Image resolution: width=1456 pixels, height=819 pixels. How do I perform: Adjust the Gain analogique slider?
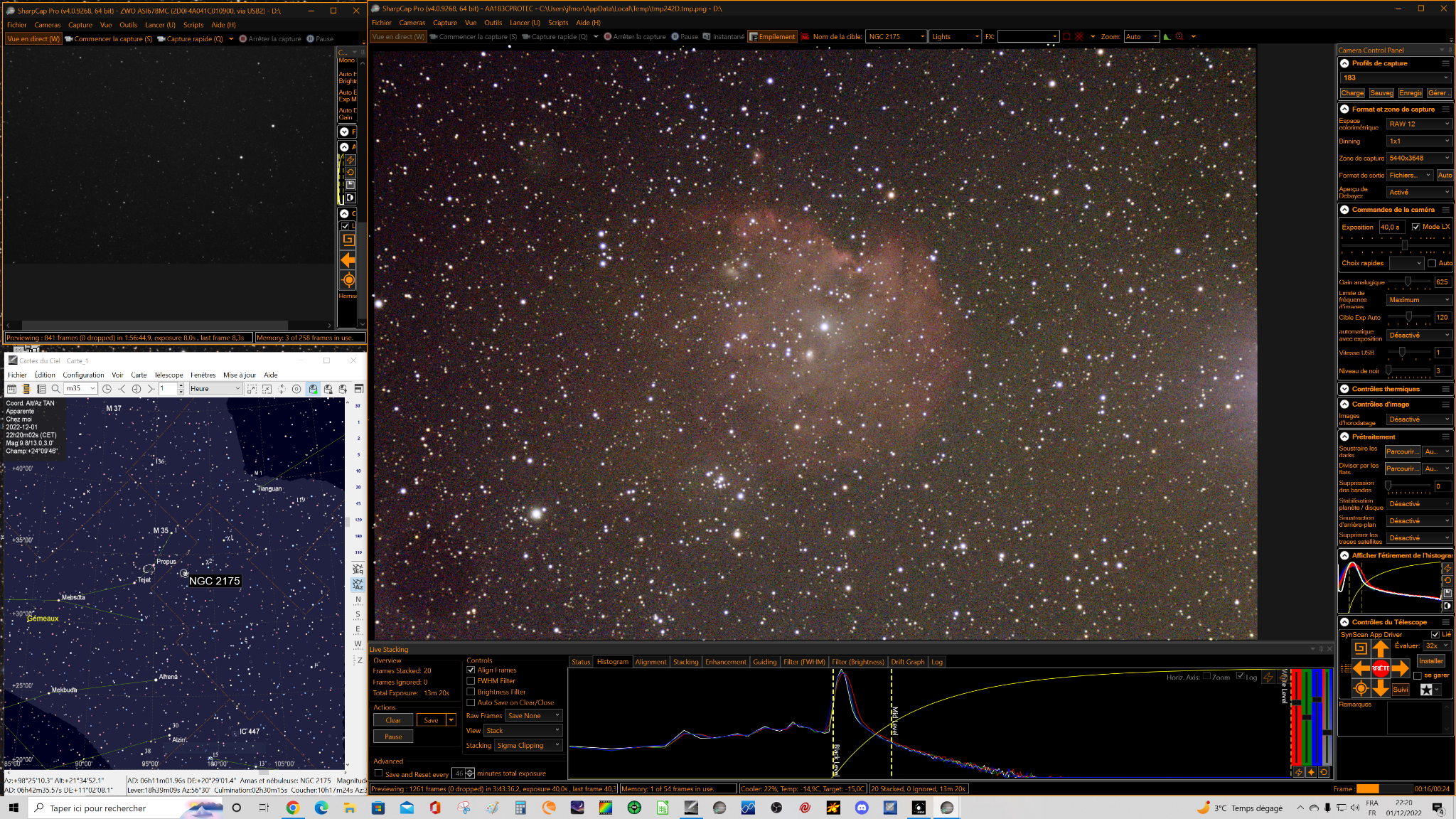(1408, 282)
